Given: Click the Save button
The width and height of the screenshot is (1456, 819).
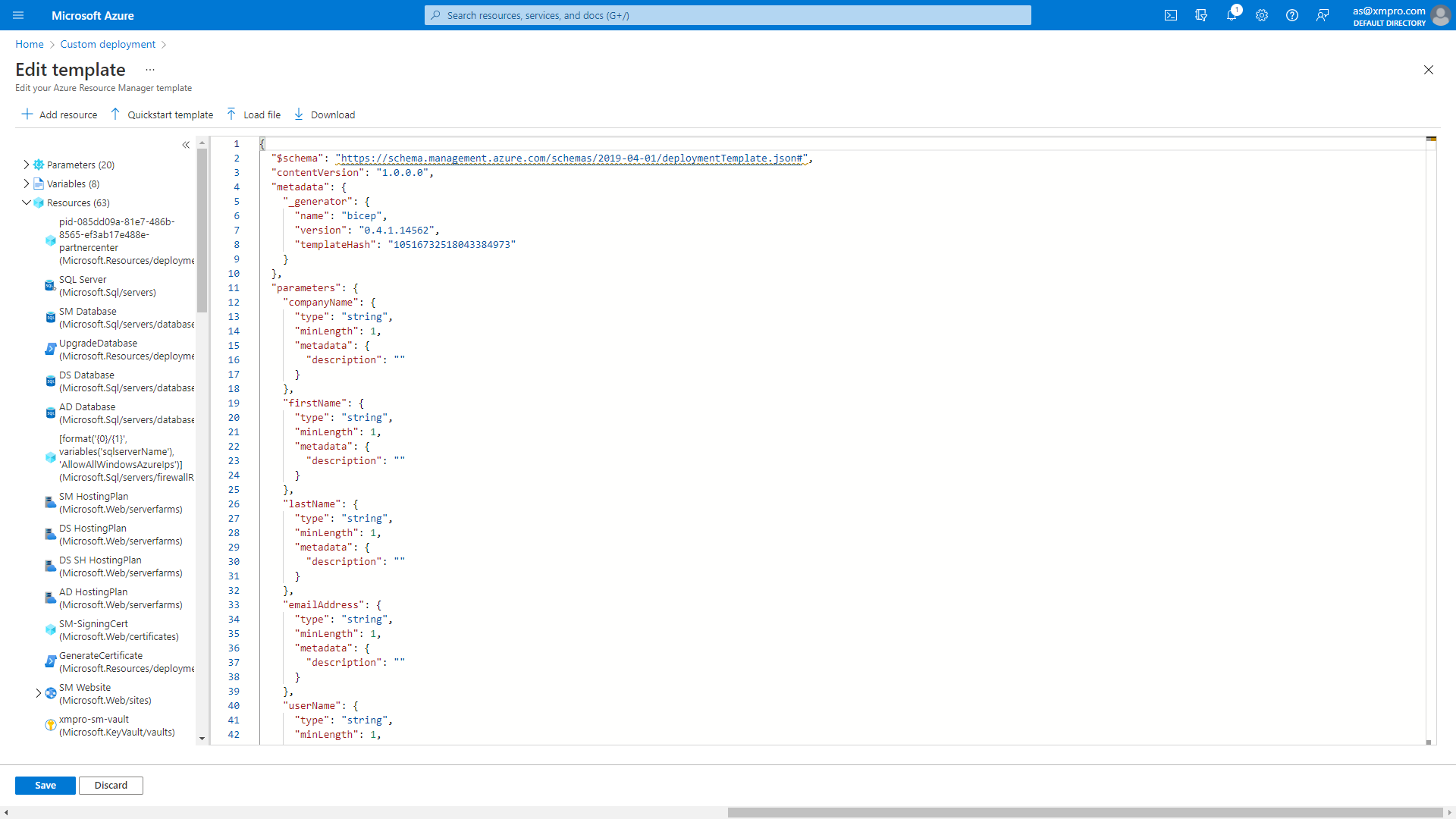Looking at the screenshot, I should [45, 786].
